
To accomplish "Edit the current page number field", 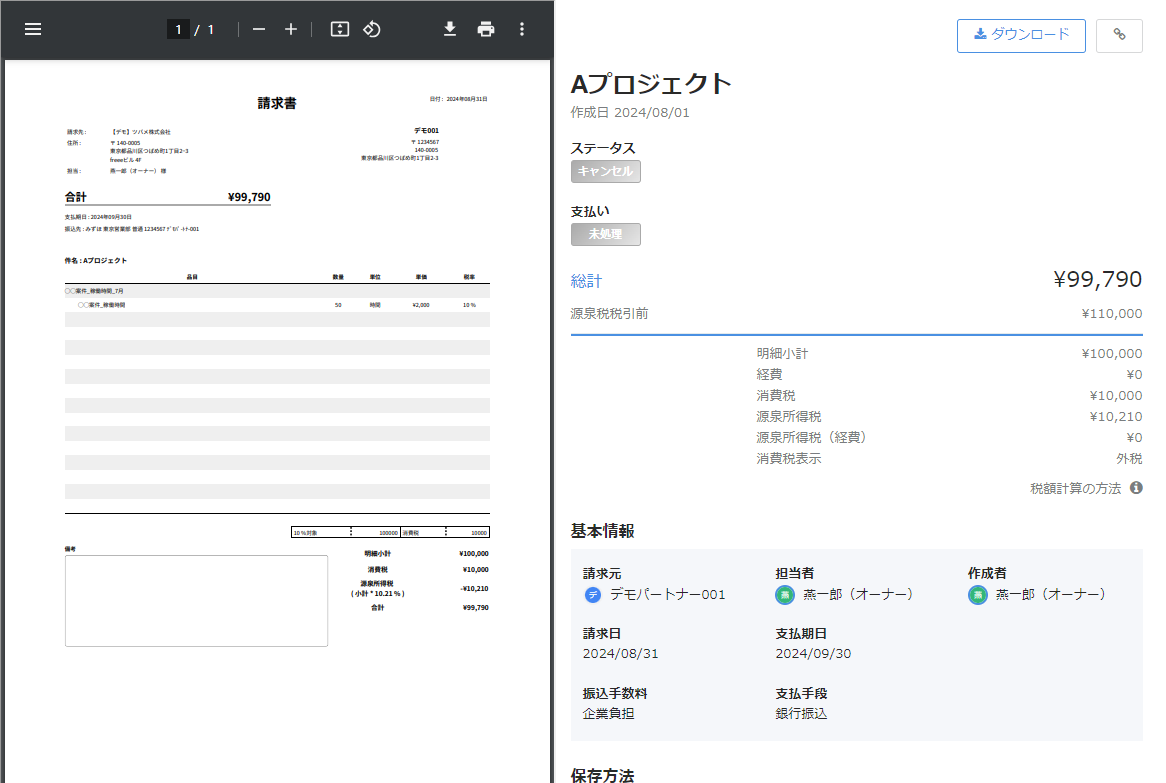I will point(178,29).
